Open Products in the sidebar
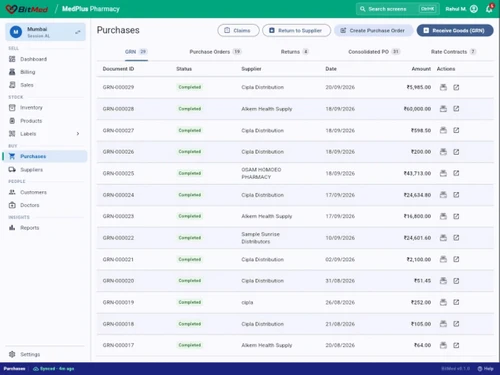Screen dimensions: 500x375 (x=31, y=121)
